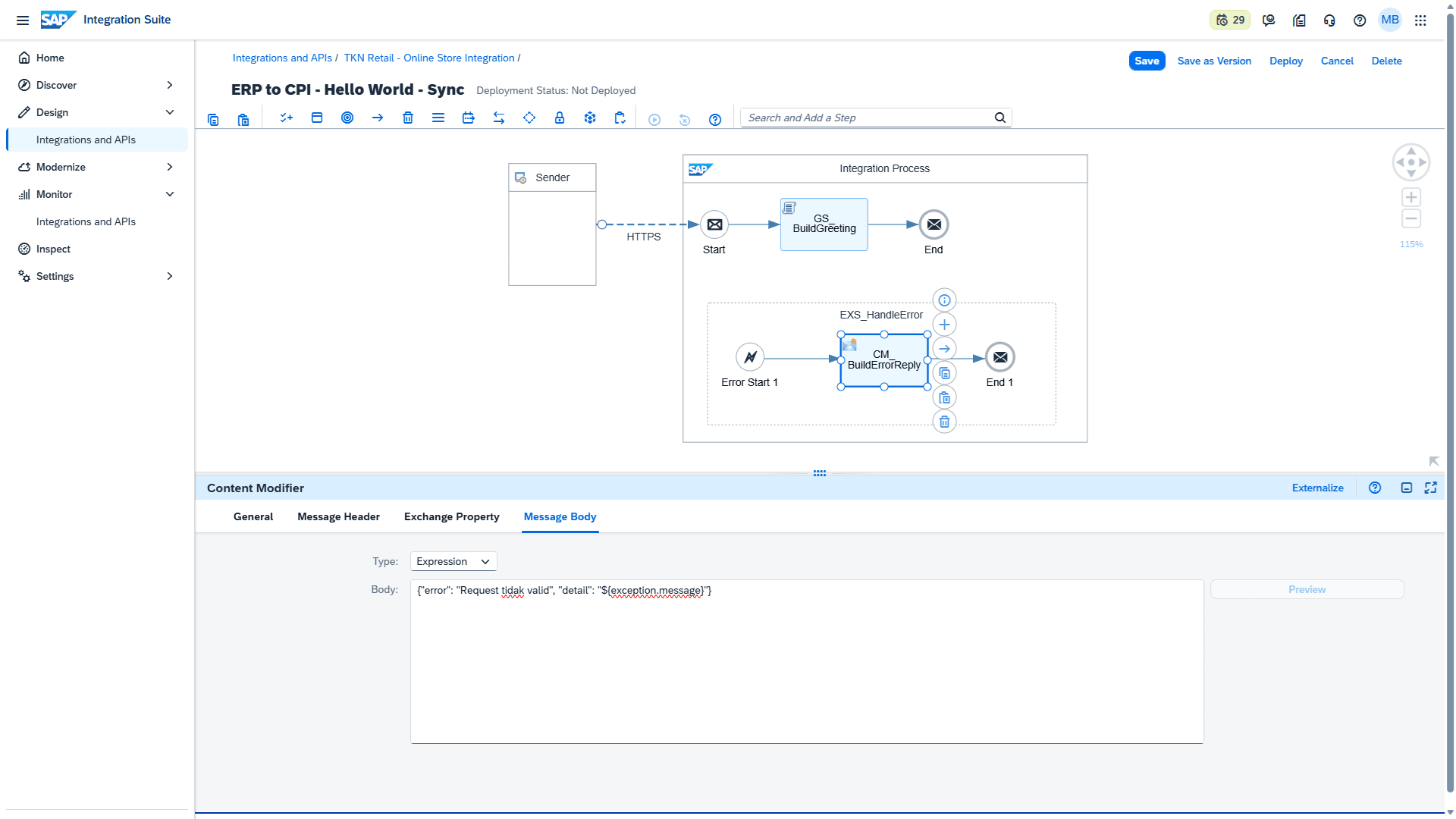Screen dimensions: 1456x819
Task: Open the target-shaped events icon in the toolbar
Action: click(347, 118)
